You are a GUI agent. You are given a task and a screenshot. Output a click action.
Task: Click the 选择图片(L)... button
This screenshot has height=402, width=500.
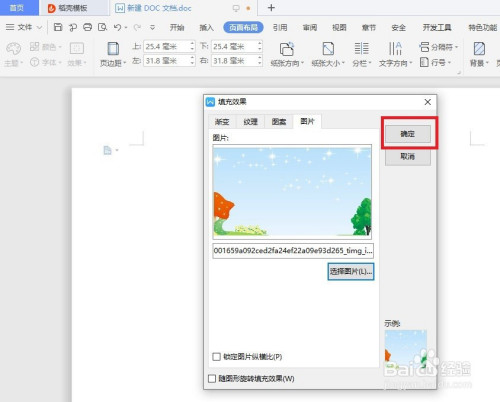pos(351,271)
